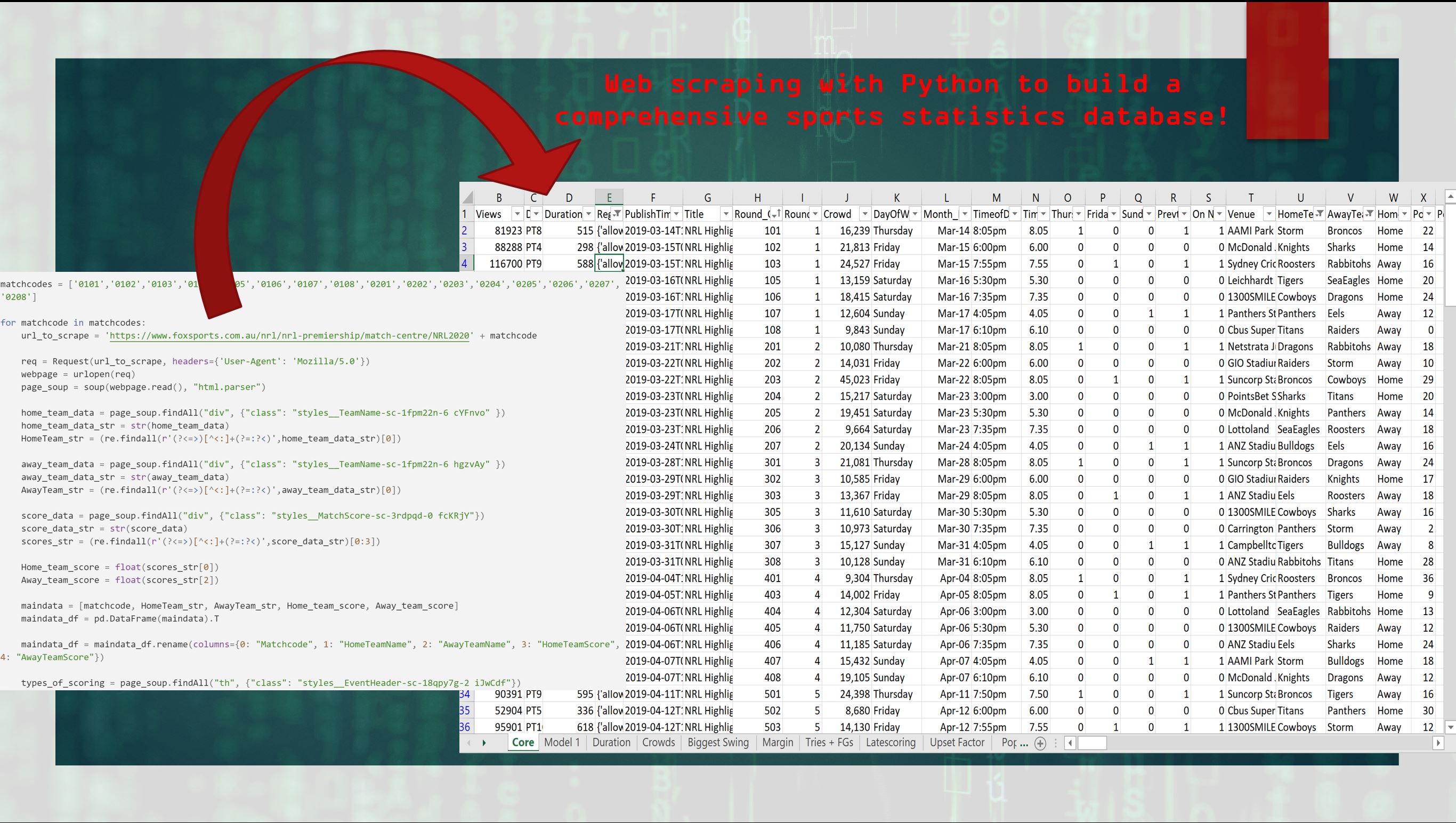Select the Margin sheet tab

[778, 743]
